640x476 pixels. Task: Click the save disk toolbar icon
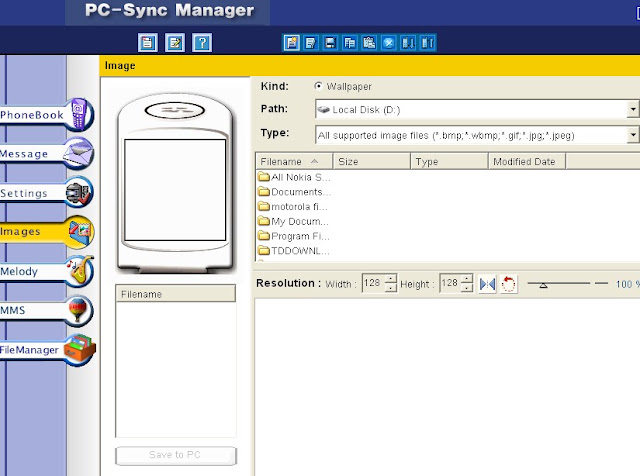pyautogui.click(x=330, y=42)
